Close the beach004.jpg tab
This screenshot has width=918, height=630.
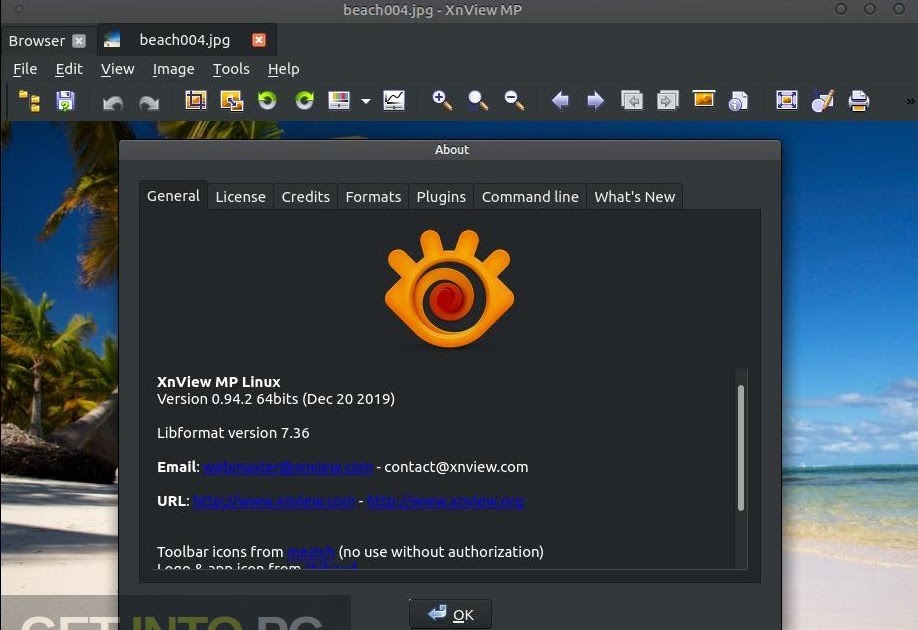pos(259,40)
